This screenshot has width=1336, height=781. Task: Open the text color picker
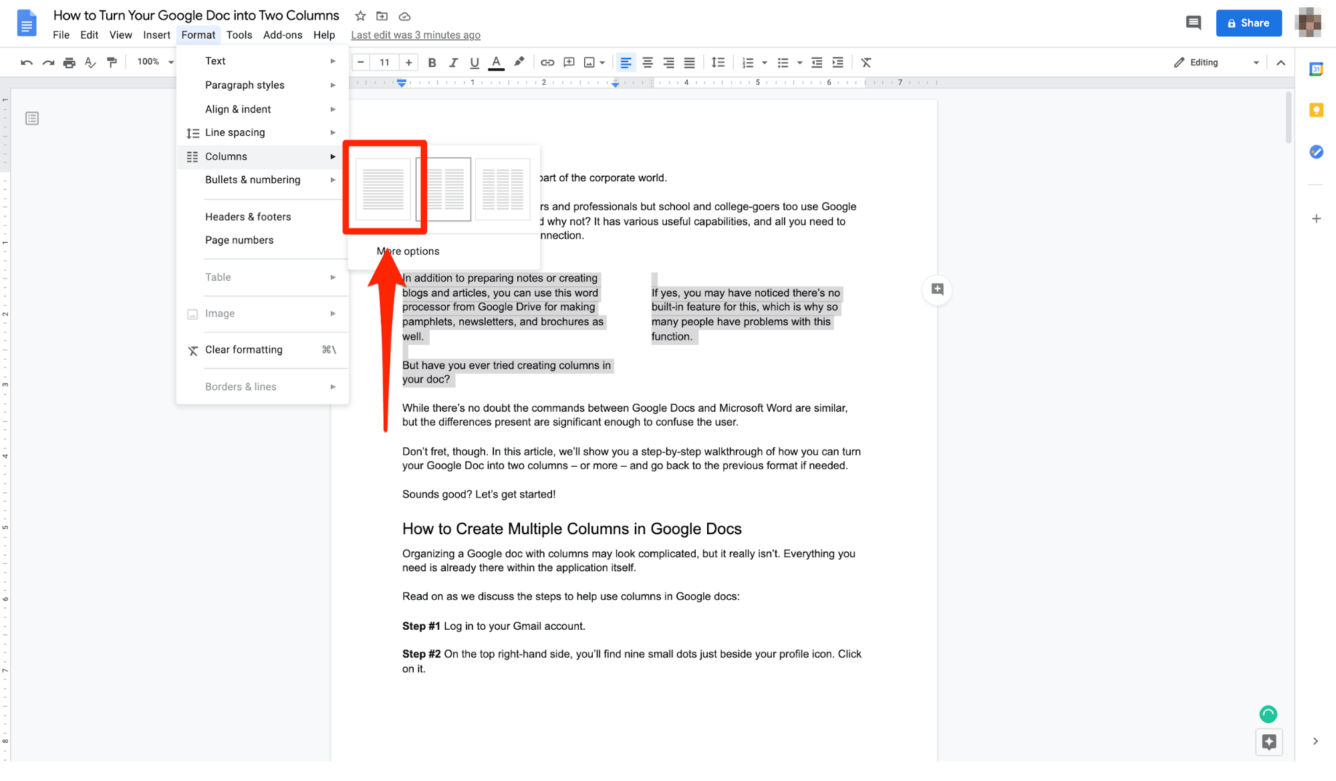click(496, 62)
